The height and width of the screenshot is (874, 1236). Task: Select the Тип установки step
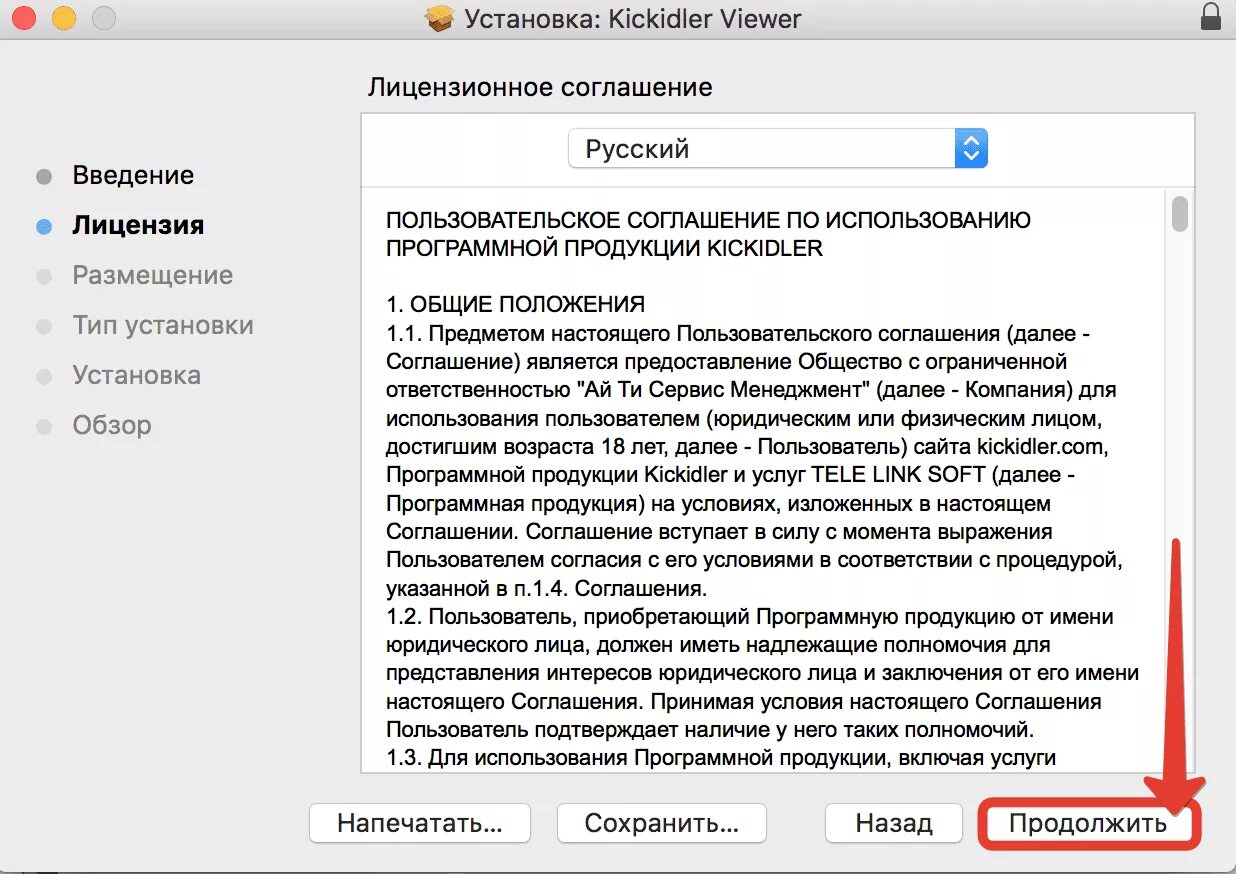pyautogui.click(x=163, y=325)
